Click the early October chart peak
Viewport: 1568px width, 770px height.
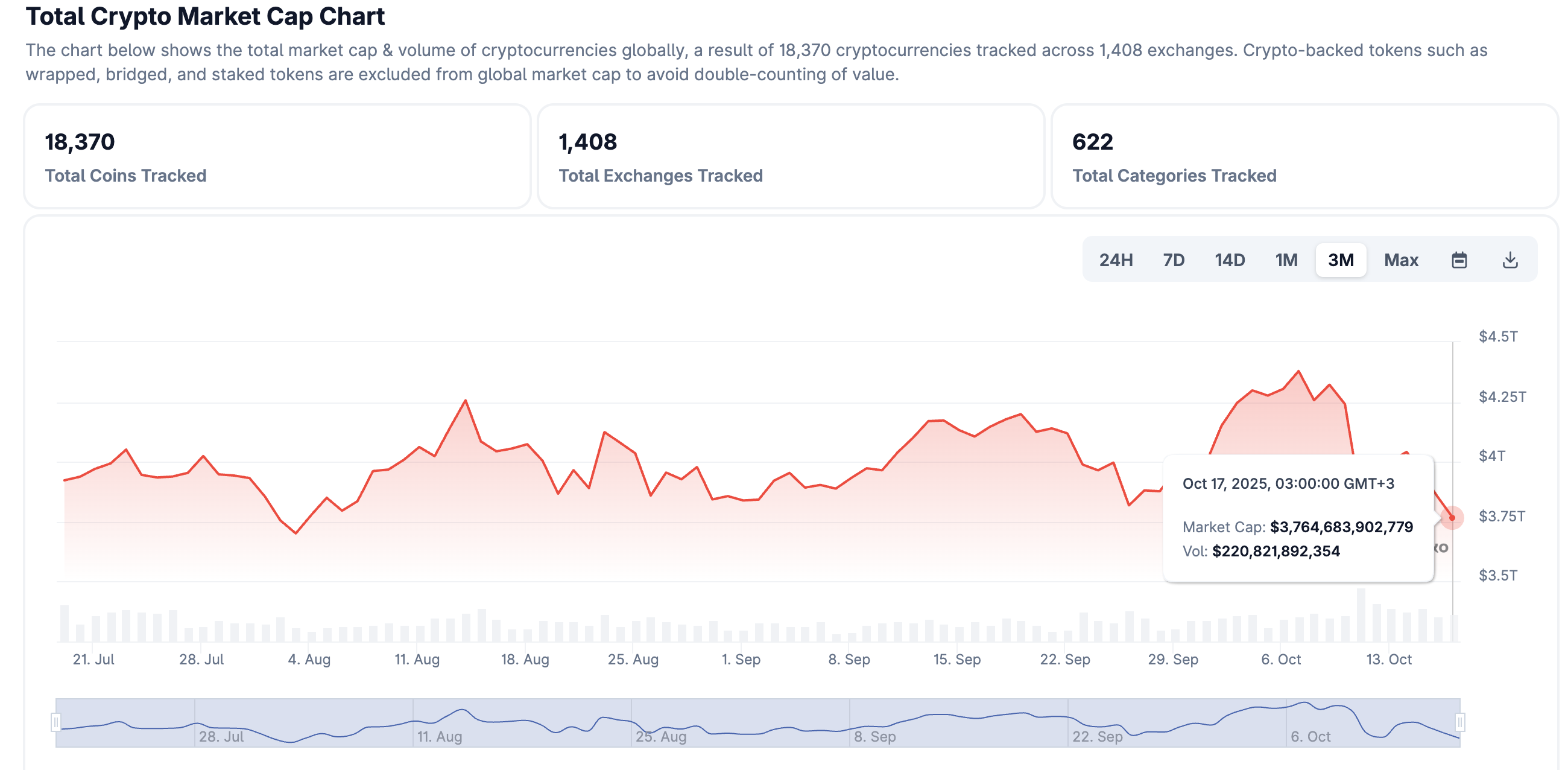pos(1298,371)
